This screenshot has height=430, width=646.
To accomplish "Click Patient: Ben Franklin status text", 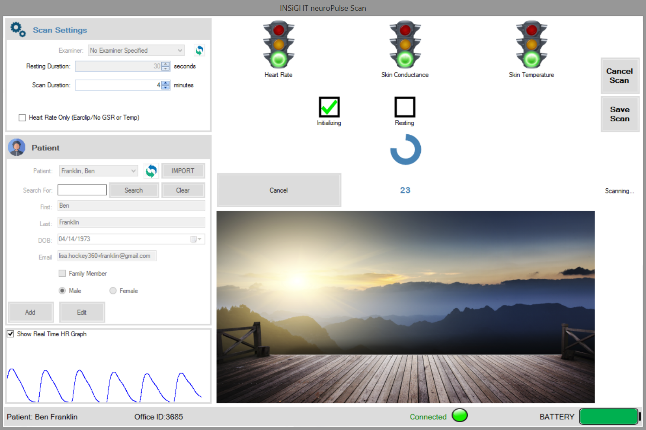I will (x=42, y=417).
